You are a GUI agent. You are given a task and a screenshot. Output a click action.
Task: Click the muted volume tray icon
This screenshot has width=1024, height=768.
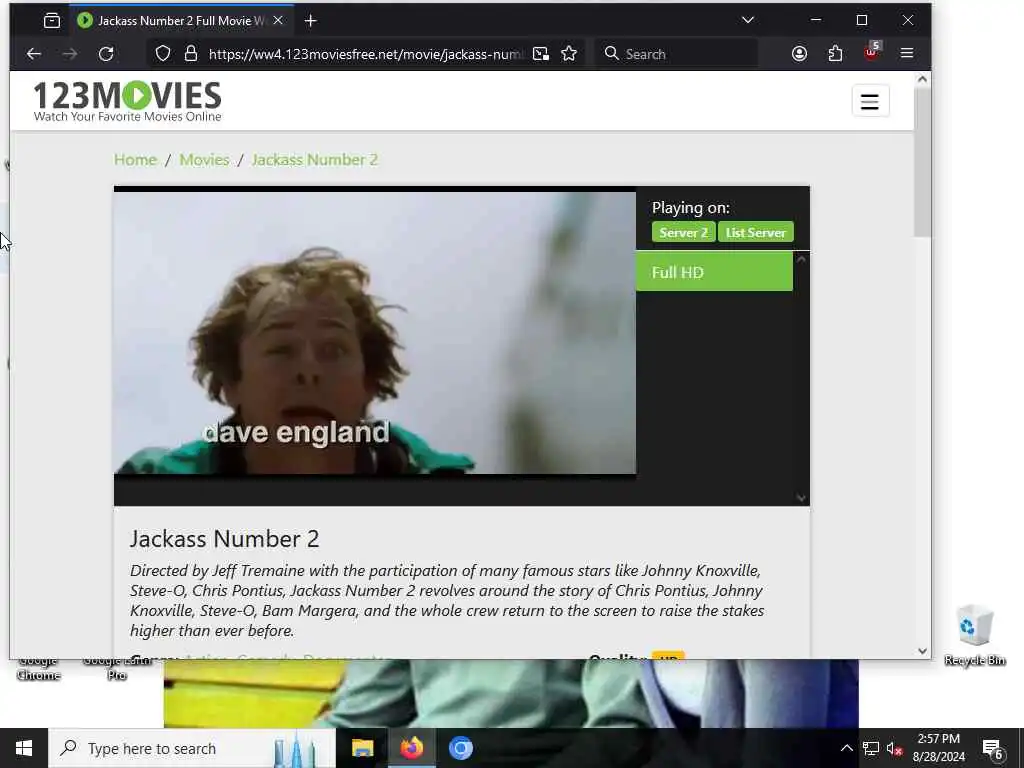[x=895, y=748]
